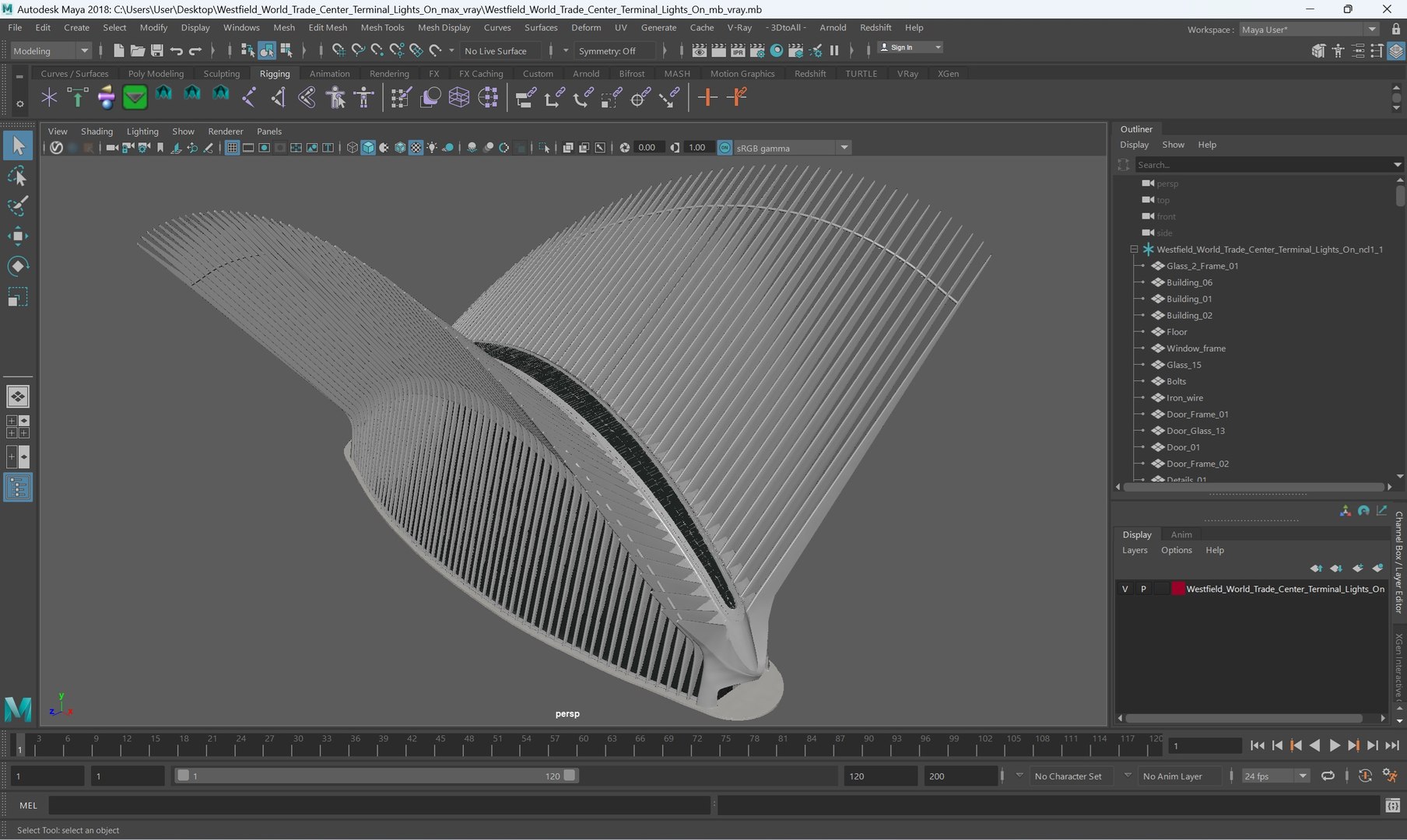Viewport: 1407px width, 840px height.
Task: Click the MEL script language label
Action: (x=28, y=806)
